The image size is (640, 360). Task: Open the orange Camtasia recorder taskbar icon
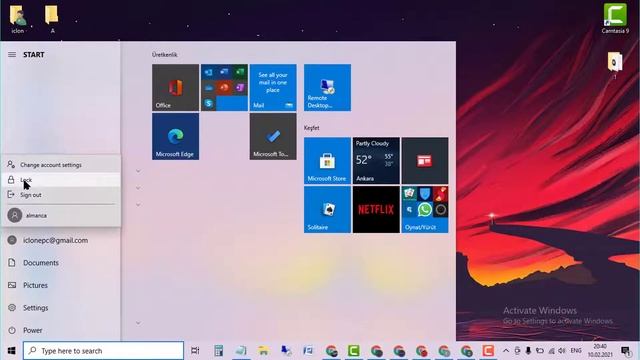click(x=488, y=351)
